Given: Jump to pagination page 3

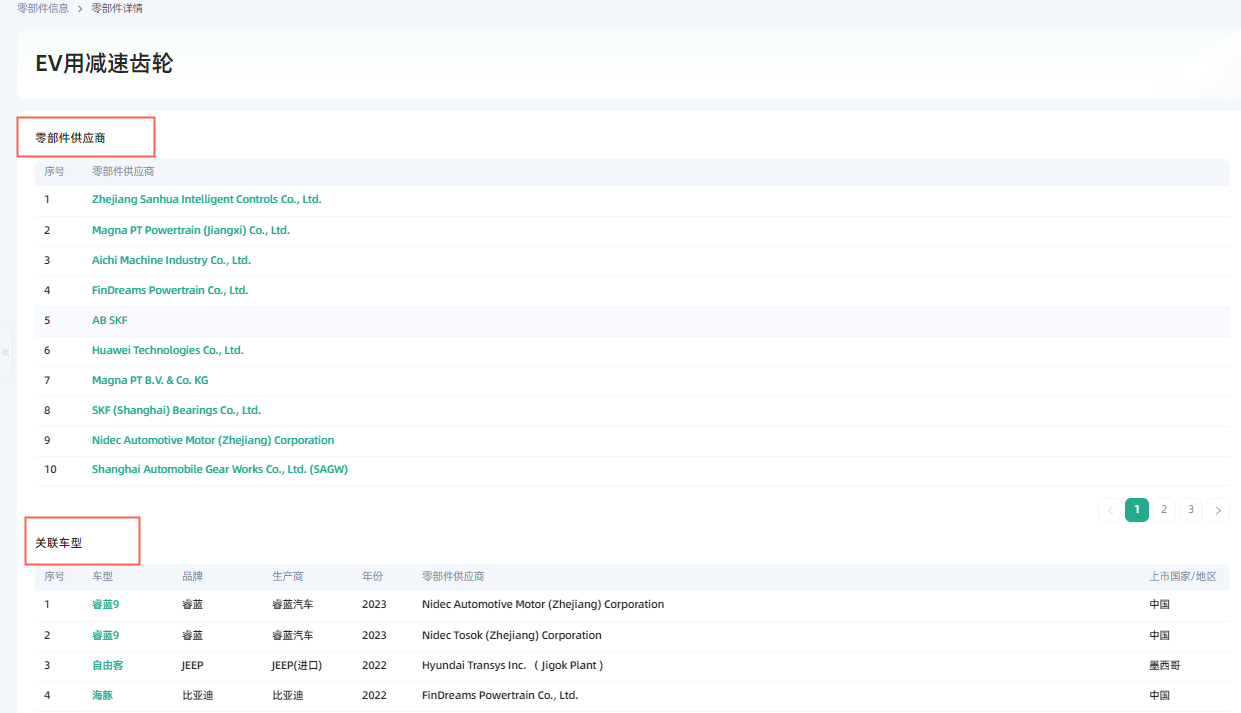Looking at the screenshot, I should click(x=1191, y=510).
